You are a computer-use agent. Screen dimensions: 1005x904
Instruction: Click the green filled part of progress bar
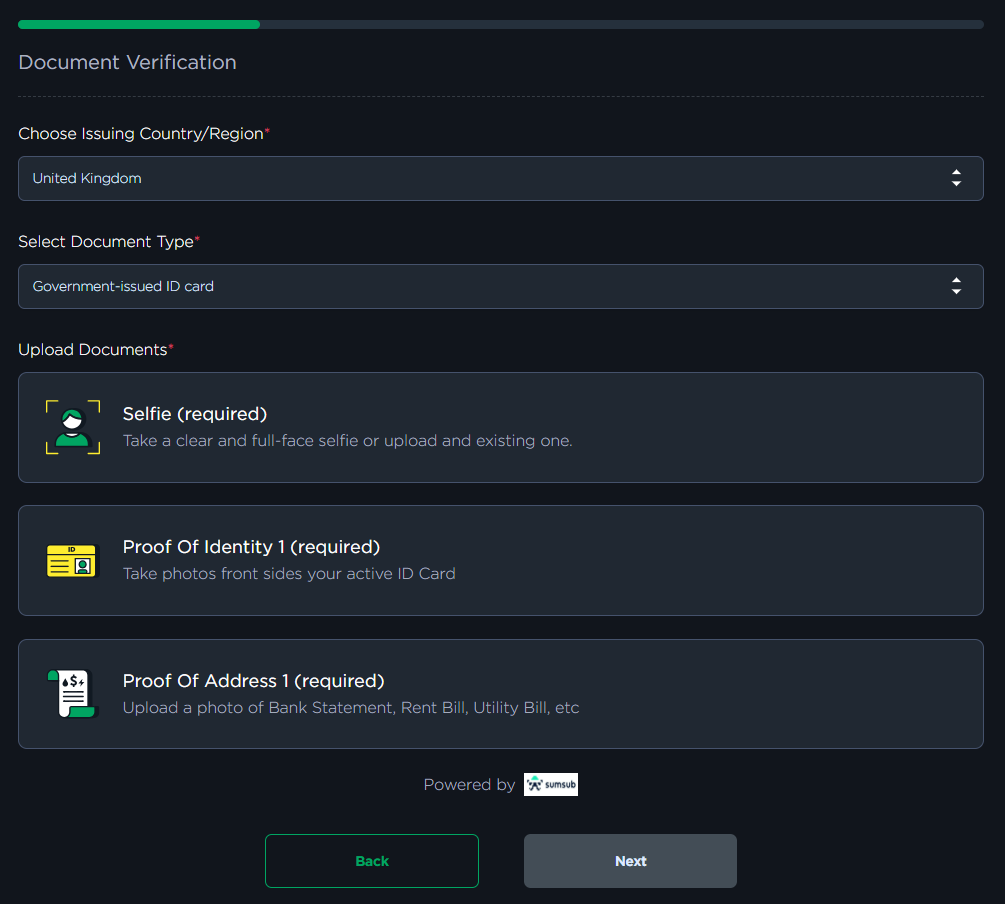[x=139, y=24]
